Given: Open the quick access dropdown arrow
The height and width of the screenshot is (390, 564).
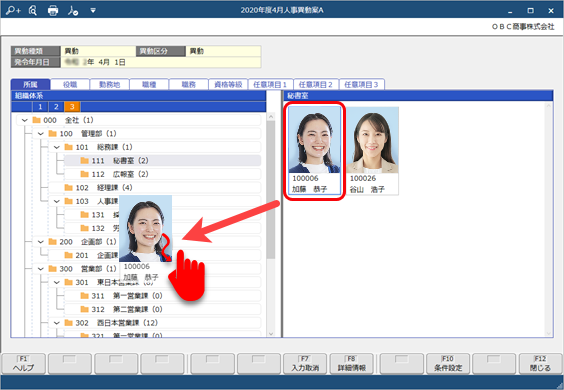Looking at the screenshot, I should pyautogui.click(x=93, y=10).
